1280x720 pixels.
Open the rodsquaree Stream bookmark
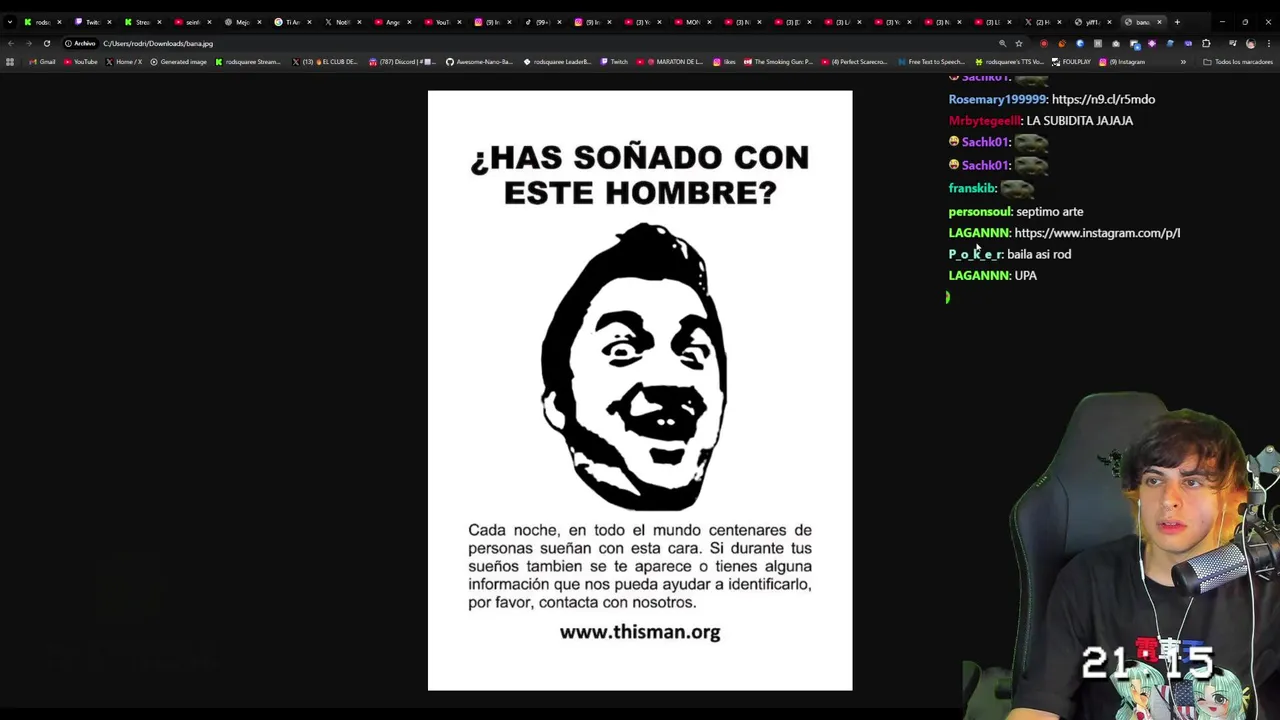pos(248,62)
